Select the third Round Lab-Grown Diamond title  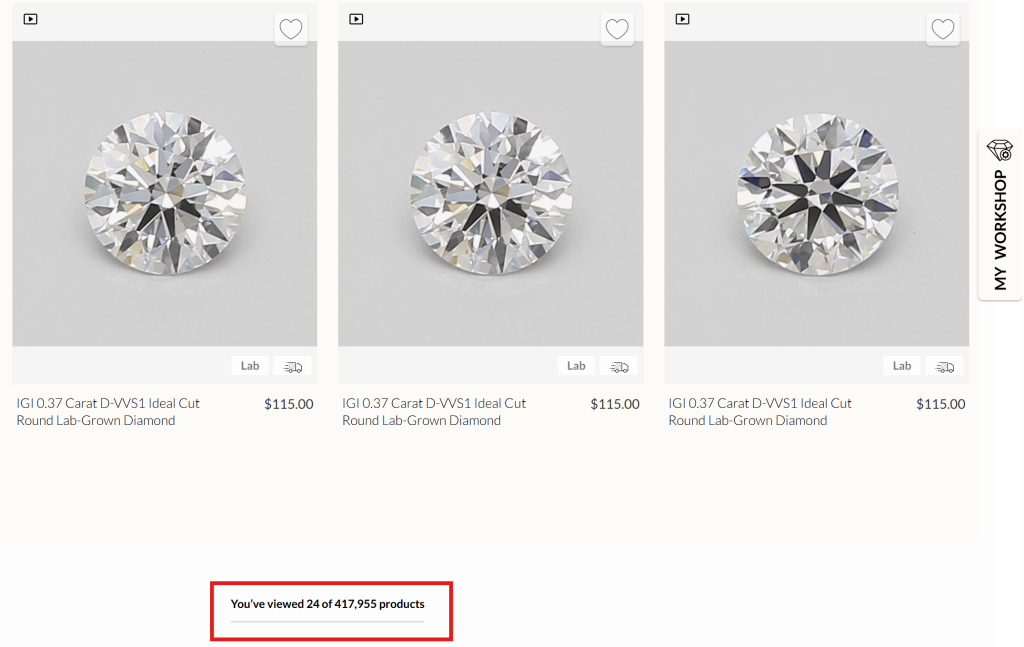pyautogui.click(x=760, y=411)
